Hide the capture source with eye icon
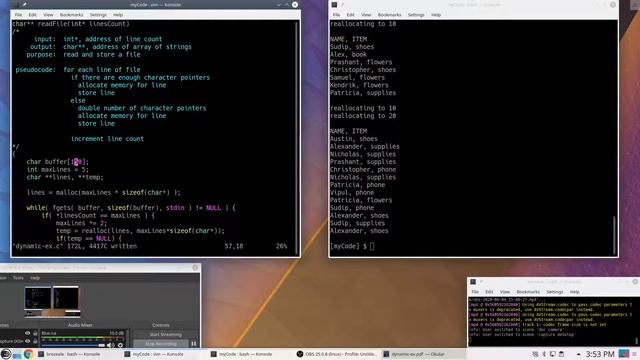 pyautogui.click(x=27, y=341)
